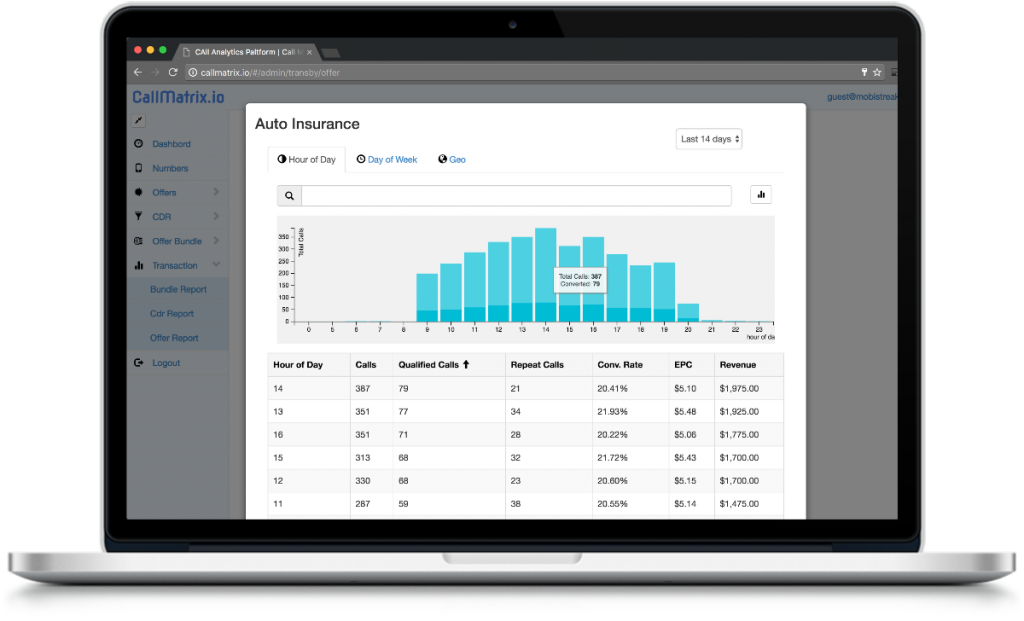The height and width of the screenshot is (621, 1024).
Task: Click the pin icon above Dashboard
Action: tap(137, 119)
